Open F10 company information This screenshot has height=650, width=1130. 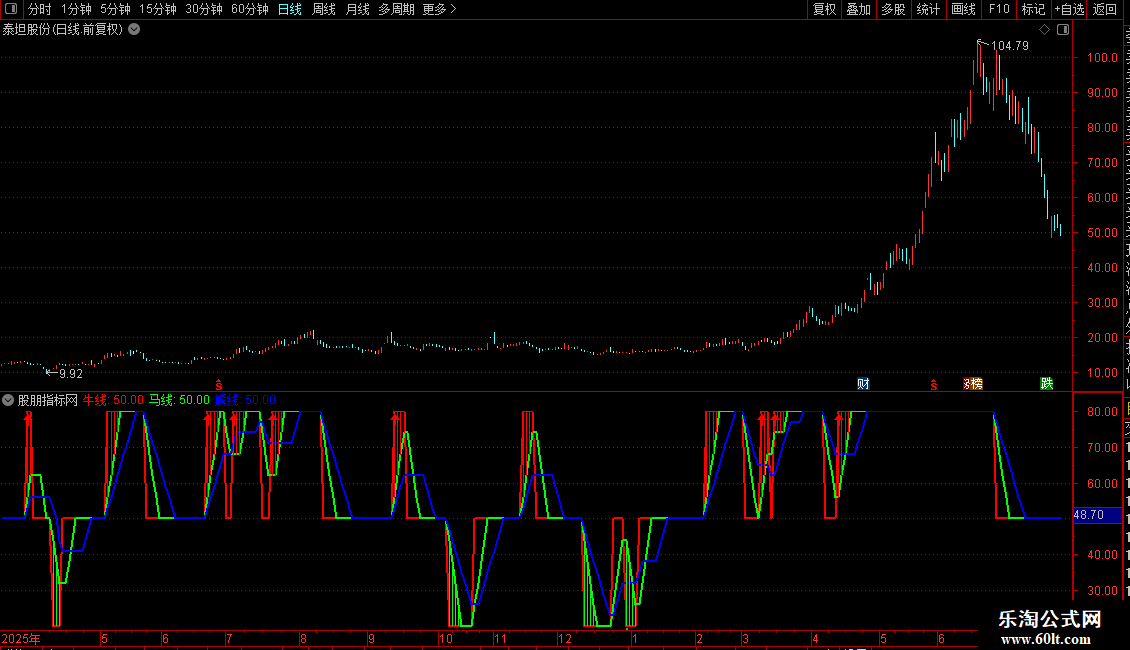tap(999, 9)
